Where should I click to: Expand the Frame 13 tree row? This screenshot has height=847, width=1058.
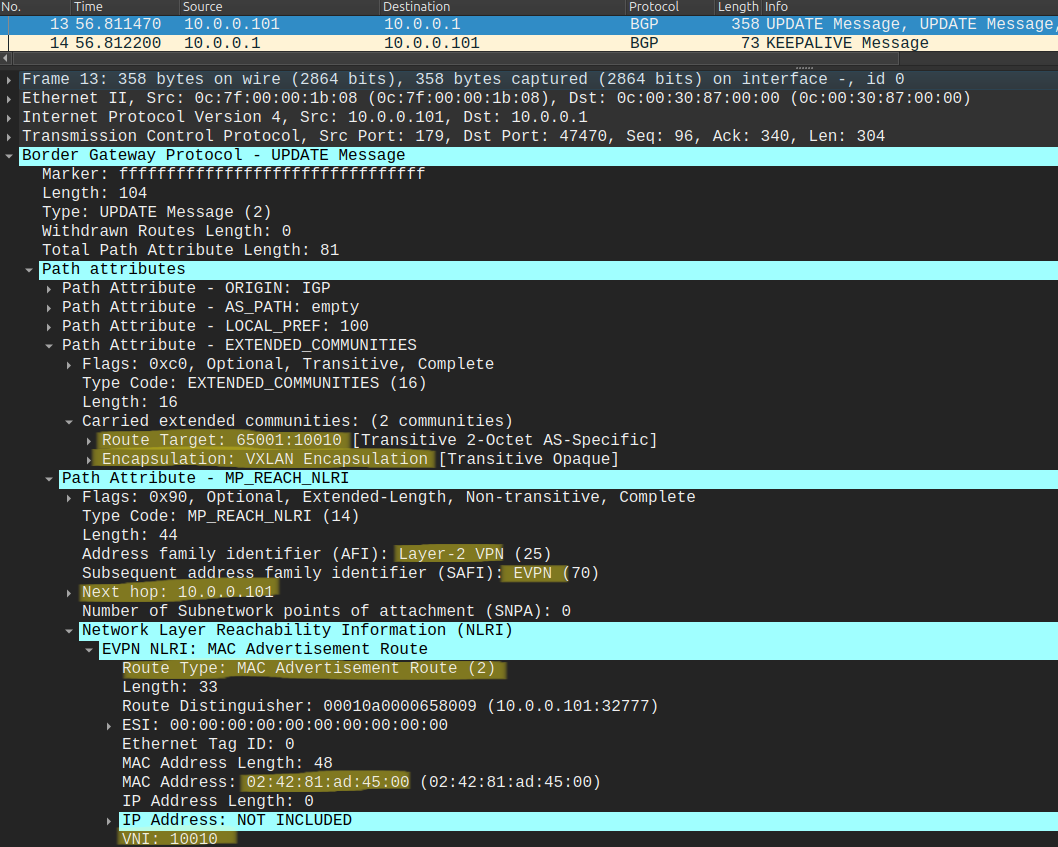pyautogui.click(x=9, y=80)
